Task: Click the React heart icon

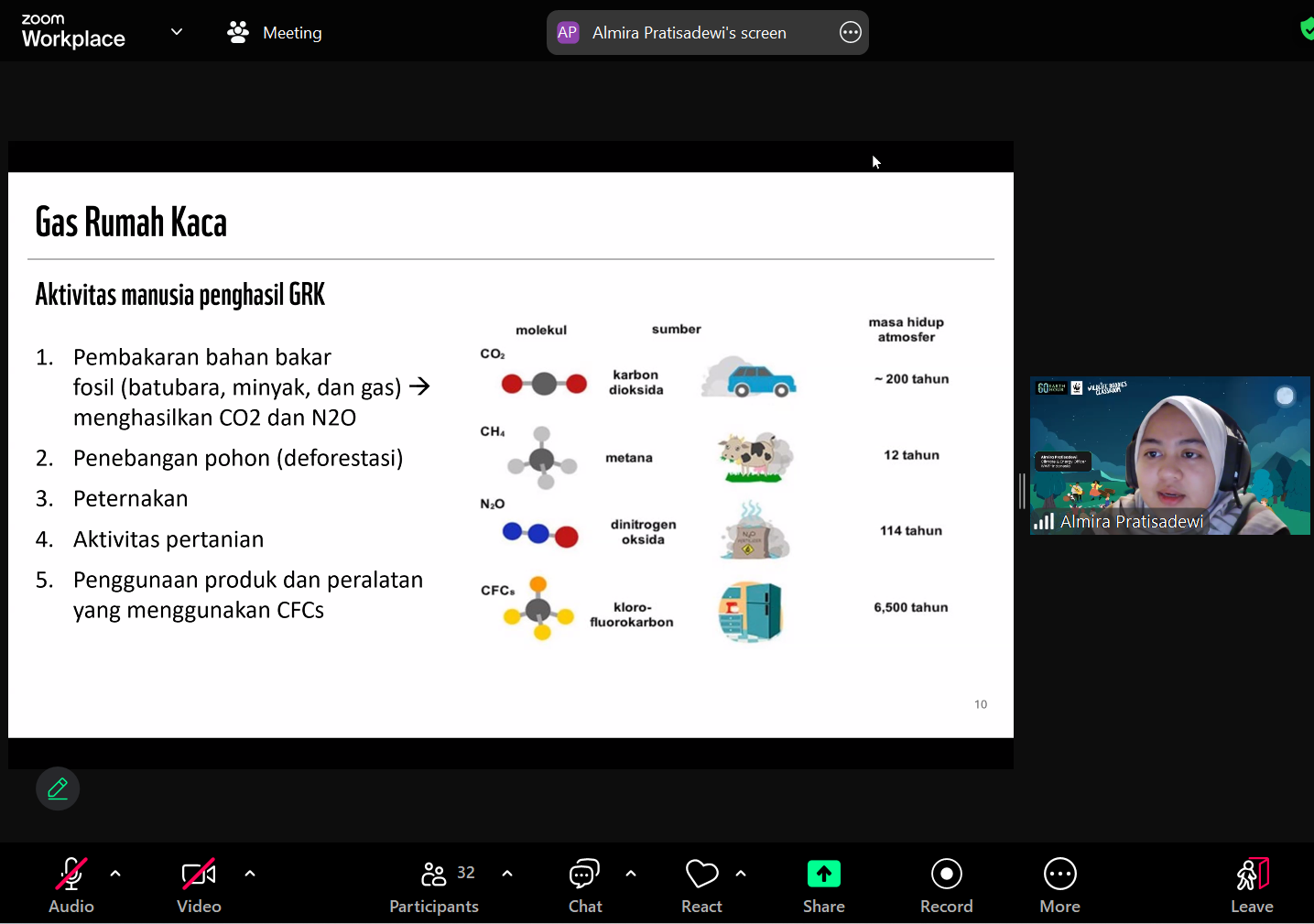Action: click(701, 885)
